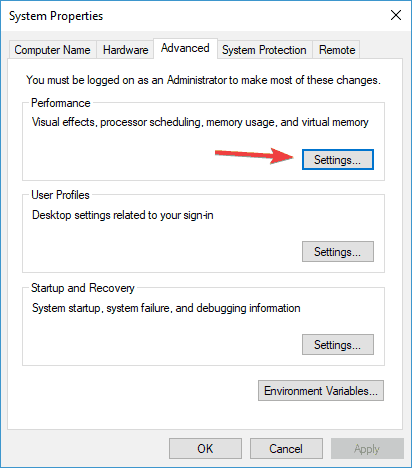Switch to the Computer Name tab

pos(52,50)
